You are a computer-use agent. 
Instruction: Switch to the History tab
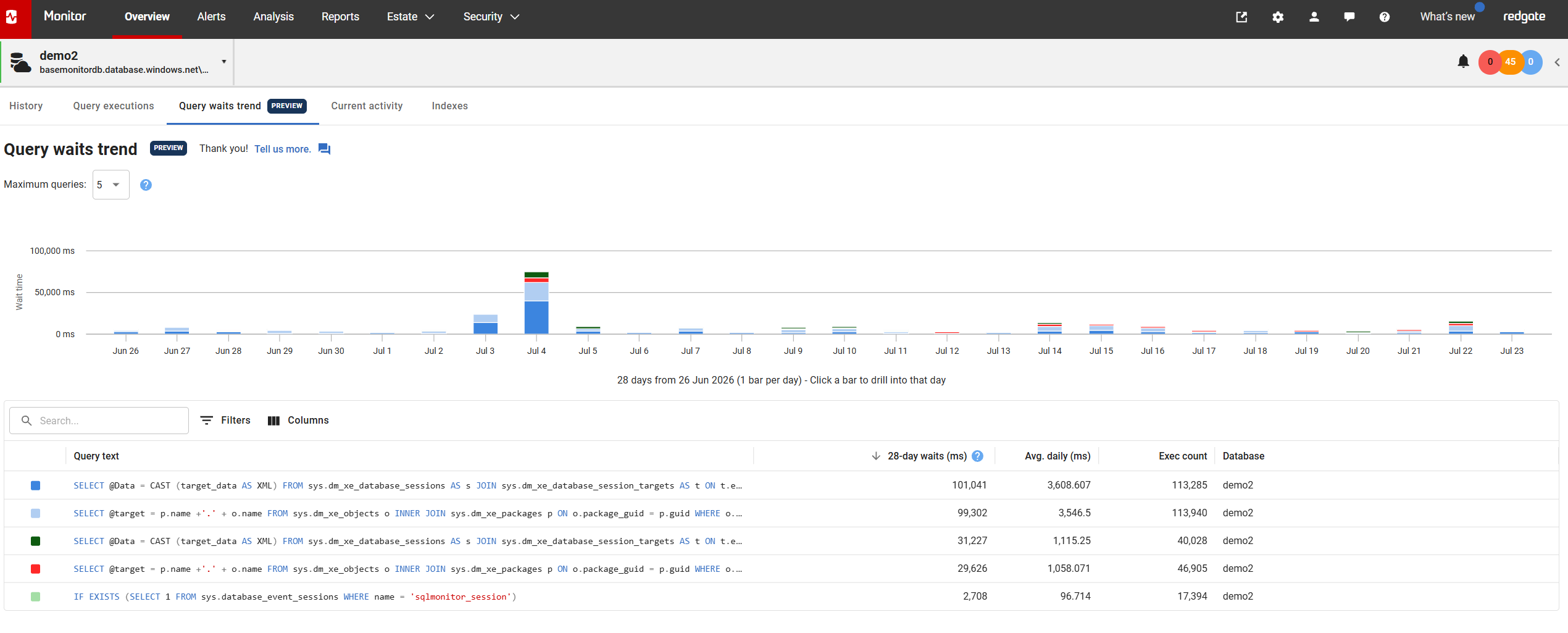26,106
